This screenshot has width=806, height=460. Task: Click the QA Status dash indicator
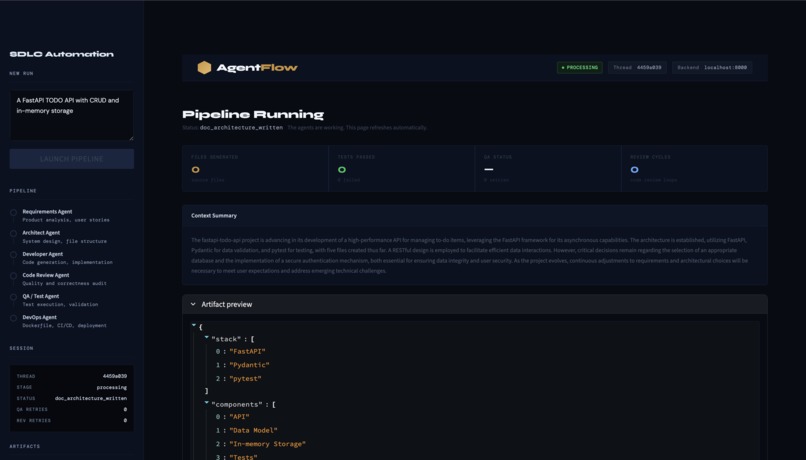488,169
